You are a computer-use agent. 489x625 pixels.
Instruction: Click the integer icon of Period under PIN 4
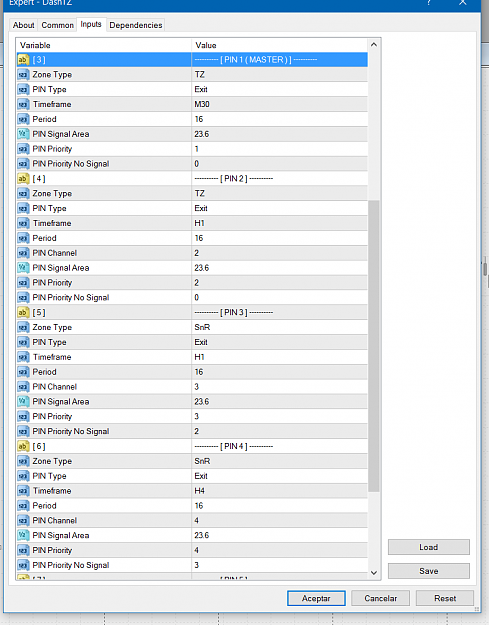(23, 506)
